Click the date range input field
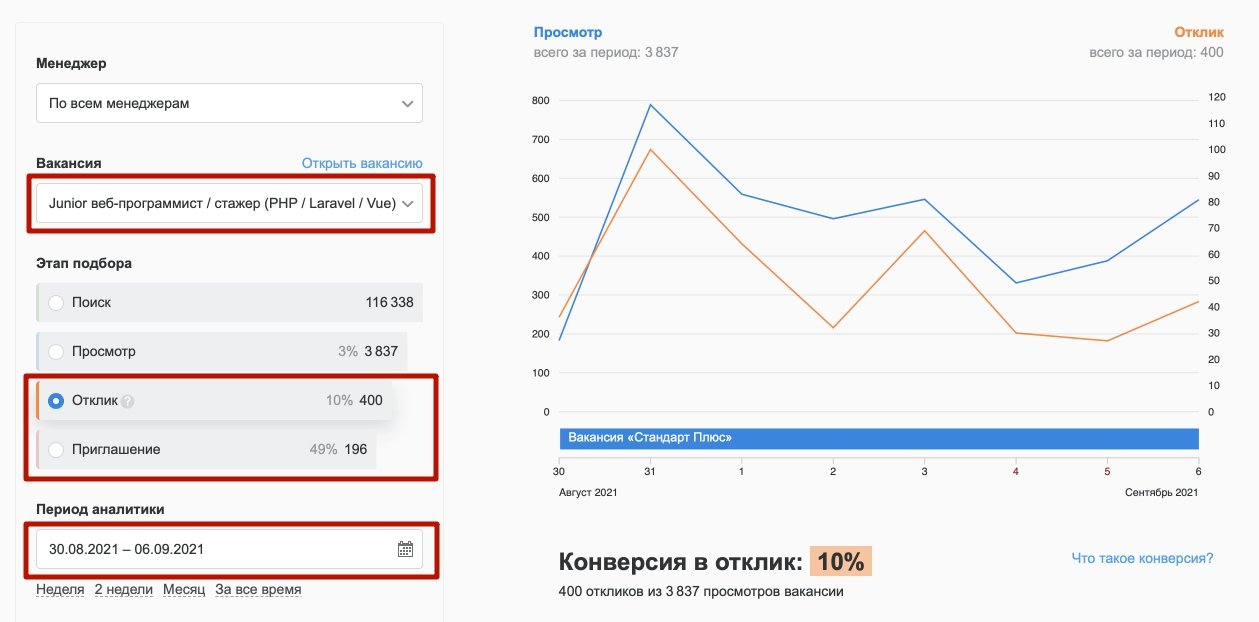The height and width of the screenshot is (622, 1259). pos(229,549)
